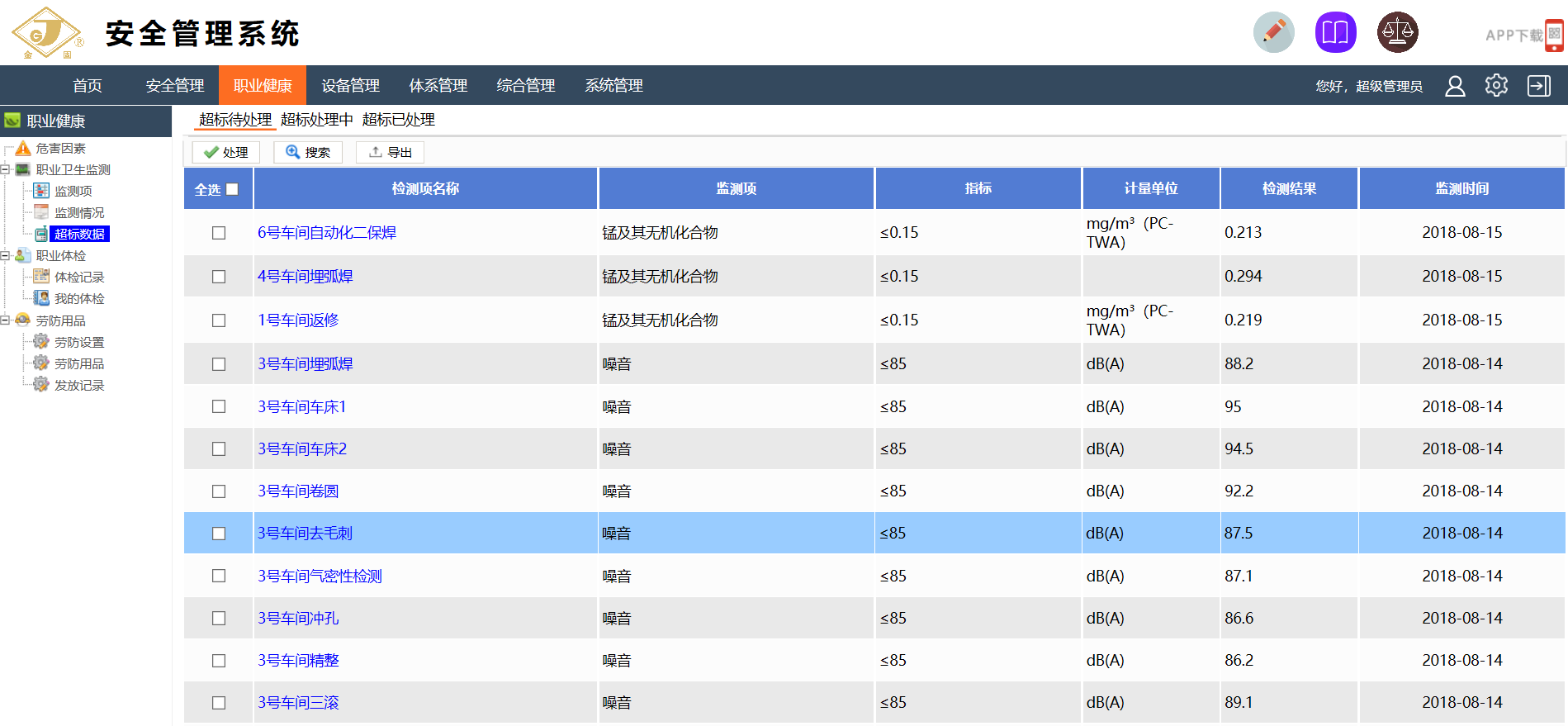Click the balance scale icon
Screen dimensions: 1568x726
pos(1397,33)
